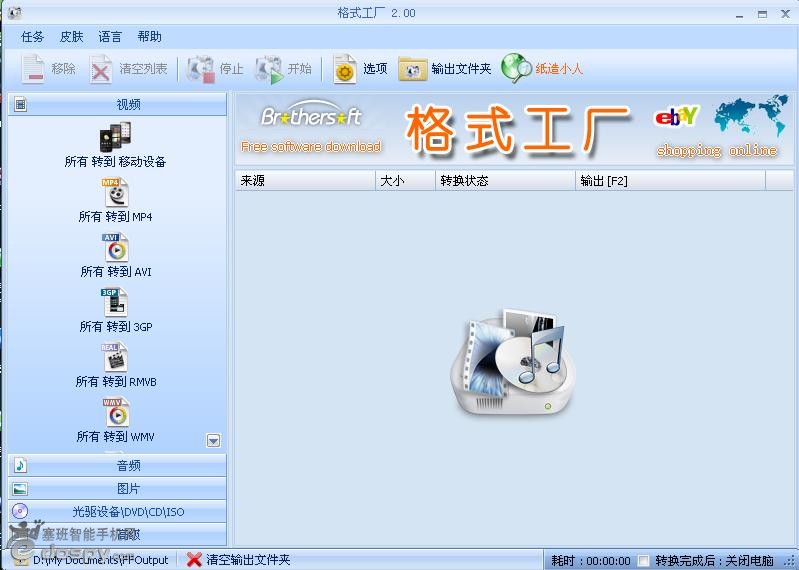The height and width of the screenshot is (570, 799).
Task: Click the world map image in banner
Action: tap(750, 115)
